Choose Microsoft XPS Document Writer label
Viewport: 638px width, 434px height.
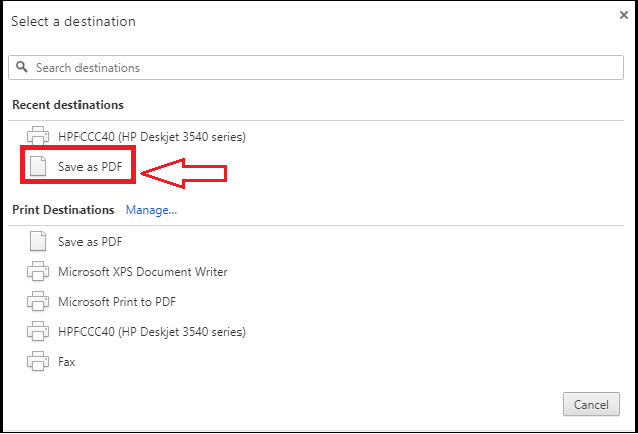pyautogui.click(x=142, y=272)
